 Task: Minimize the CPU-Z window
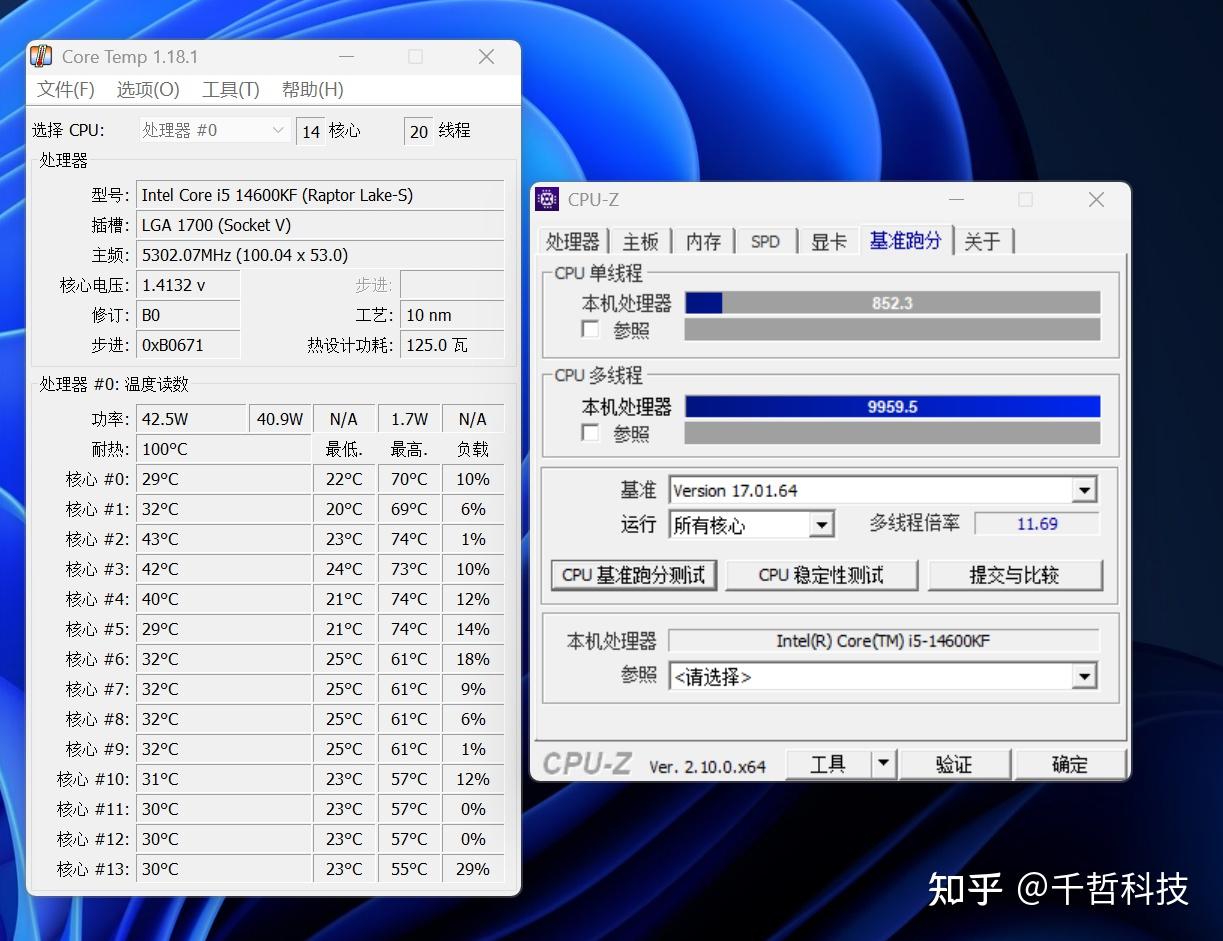point(956,199)
